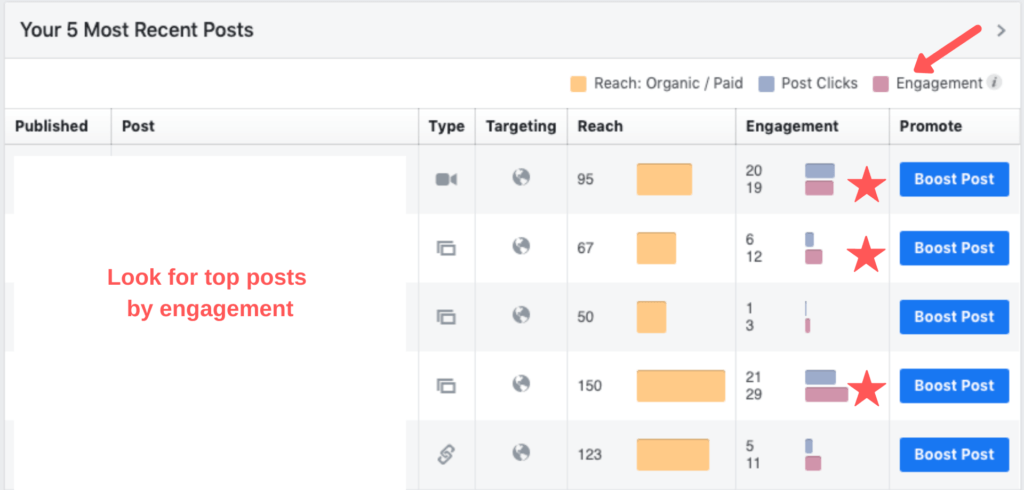Image resolution: width=1024 pixels, height=490 pixels.
Task: Expand recent posts with the header chevron
Action: [x=1001, y=31]
